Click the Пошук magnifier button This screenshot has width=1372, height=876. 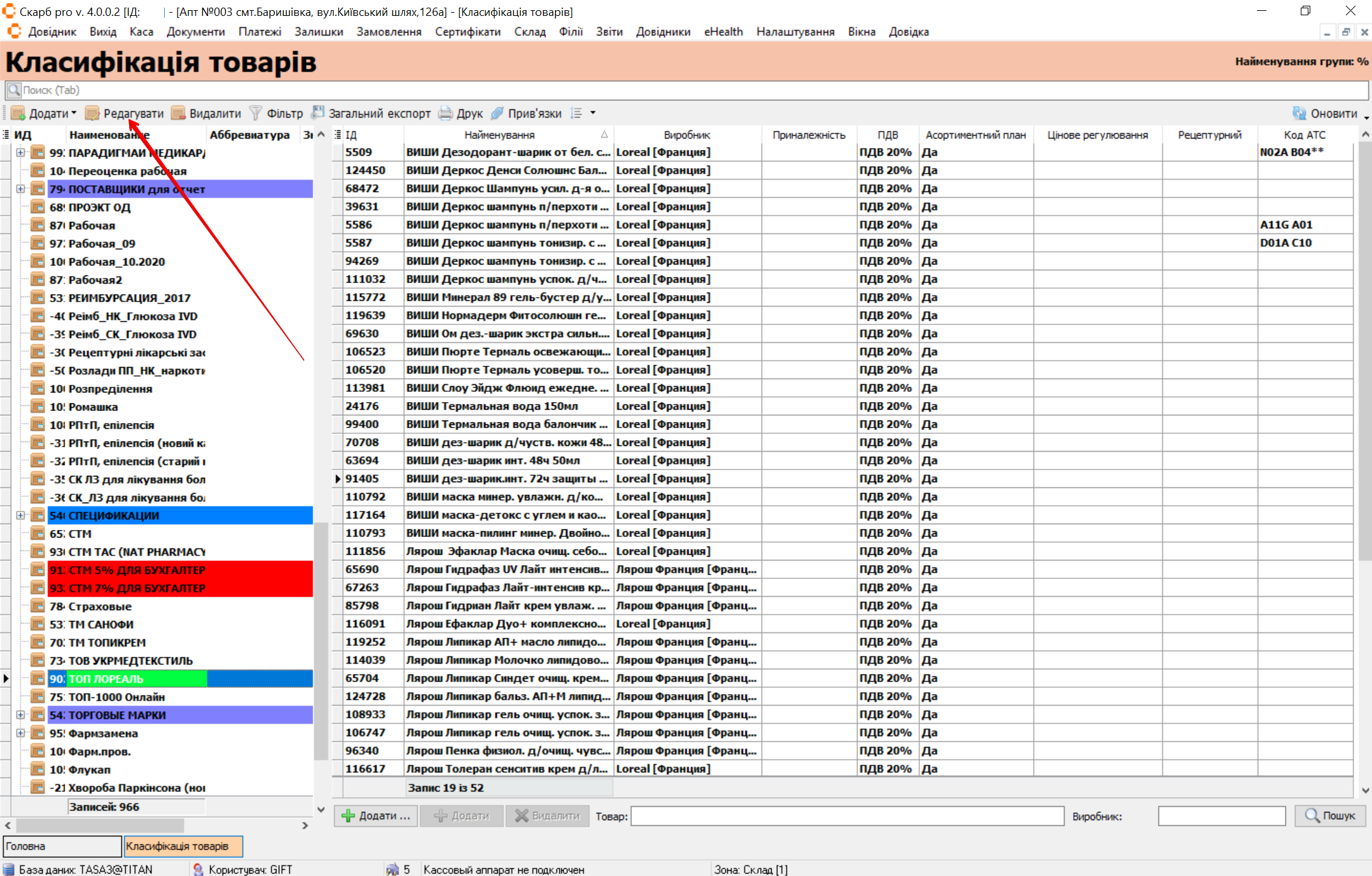[x=1330, y=816]
